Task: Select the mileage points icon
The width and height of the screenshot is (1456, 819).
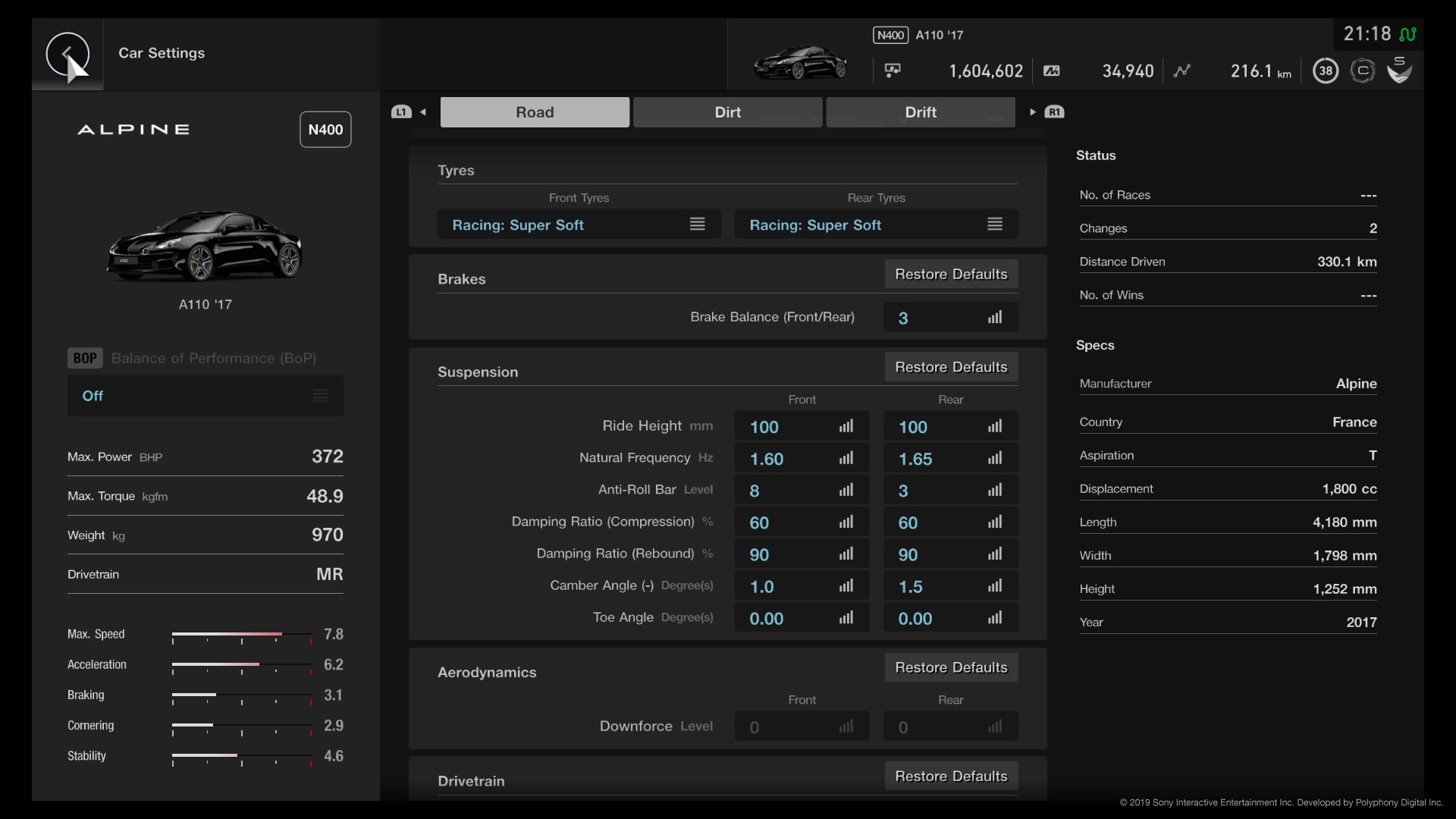Action: point(1052,71)
